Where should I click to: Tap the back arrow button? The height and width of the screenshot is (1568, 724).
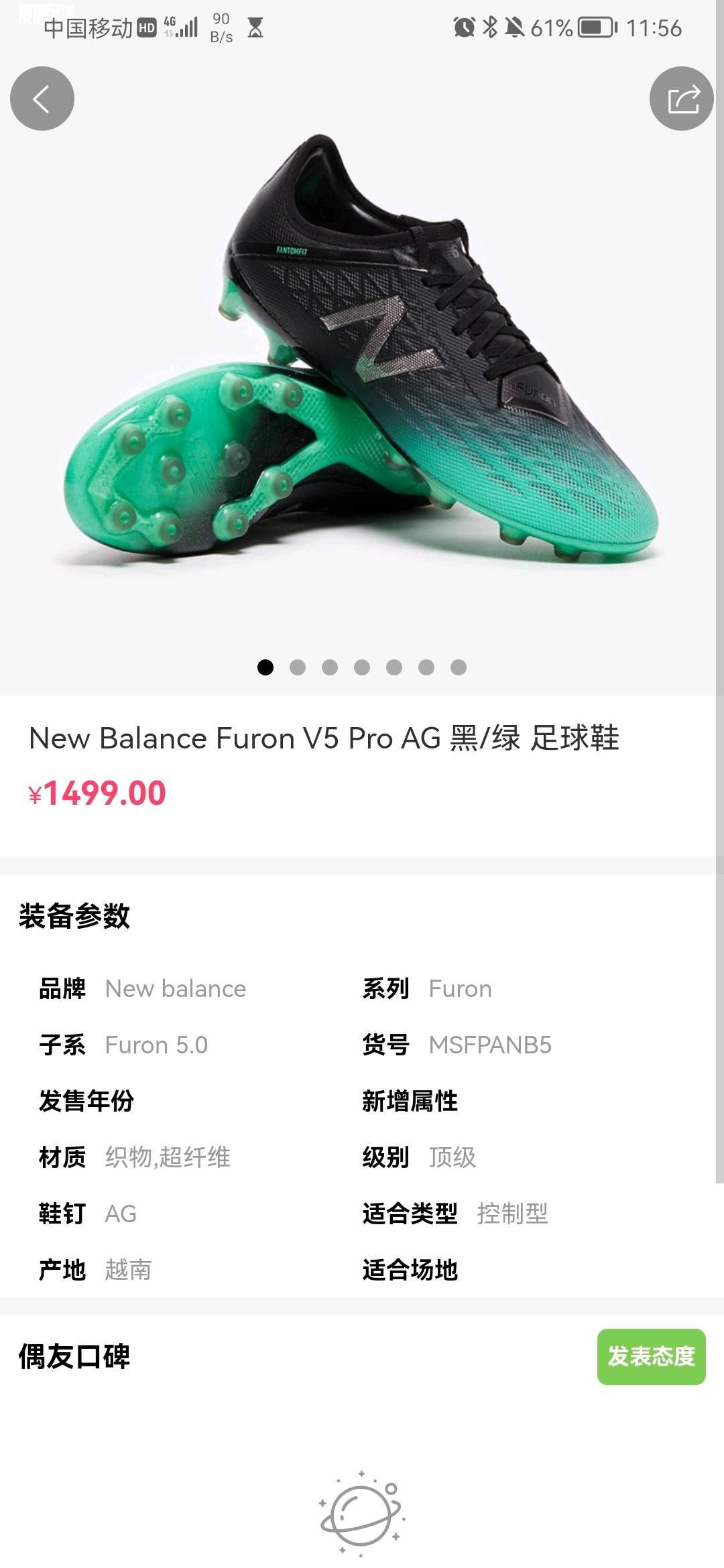(x=42, y=99)
